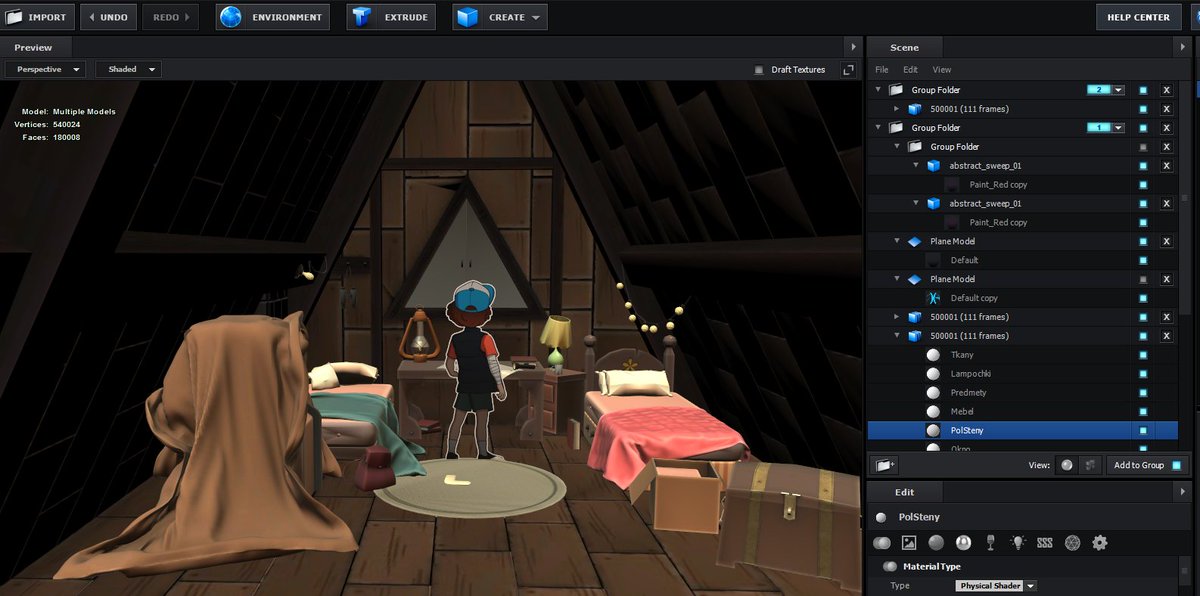Toggle the Tkany material checkbox
1200x596 pixels.
(x=1143, y=355)
